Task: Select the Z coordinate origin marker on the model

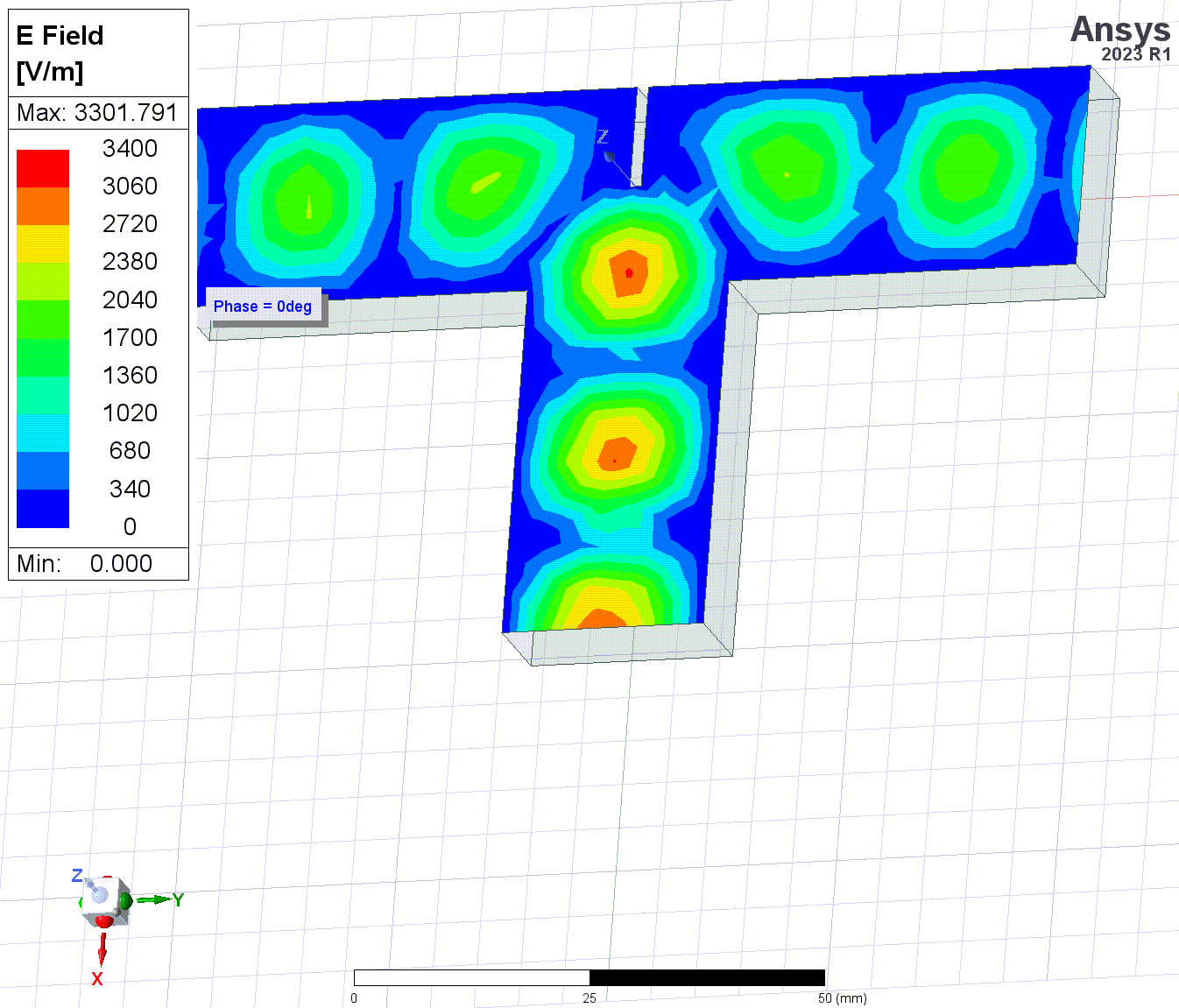Action: coord(610,156)
